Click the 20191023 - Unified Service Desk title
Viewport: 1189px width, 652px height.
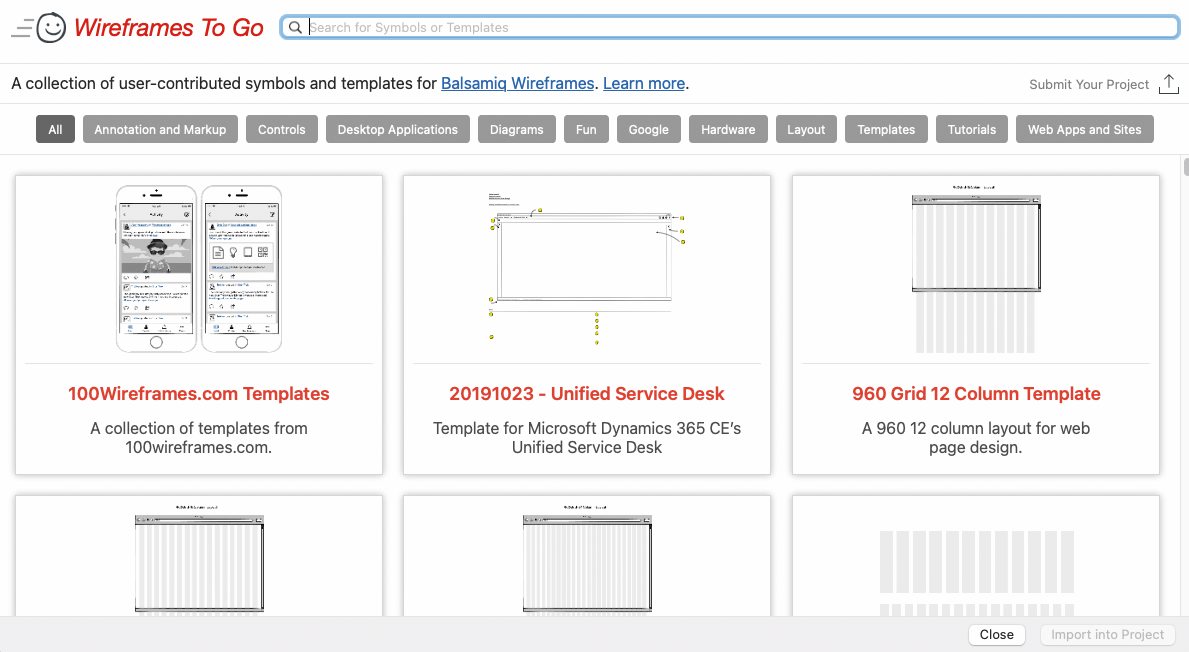(587, 393)
